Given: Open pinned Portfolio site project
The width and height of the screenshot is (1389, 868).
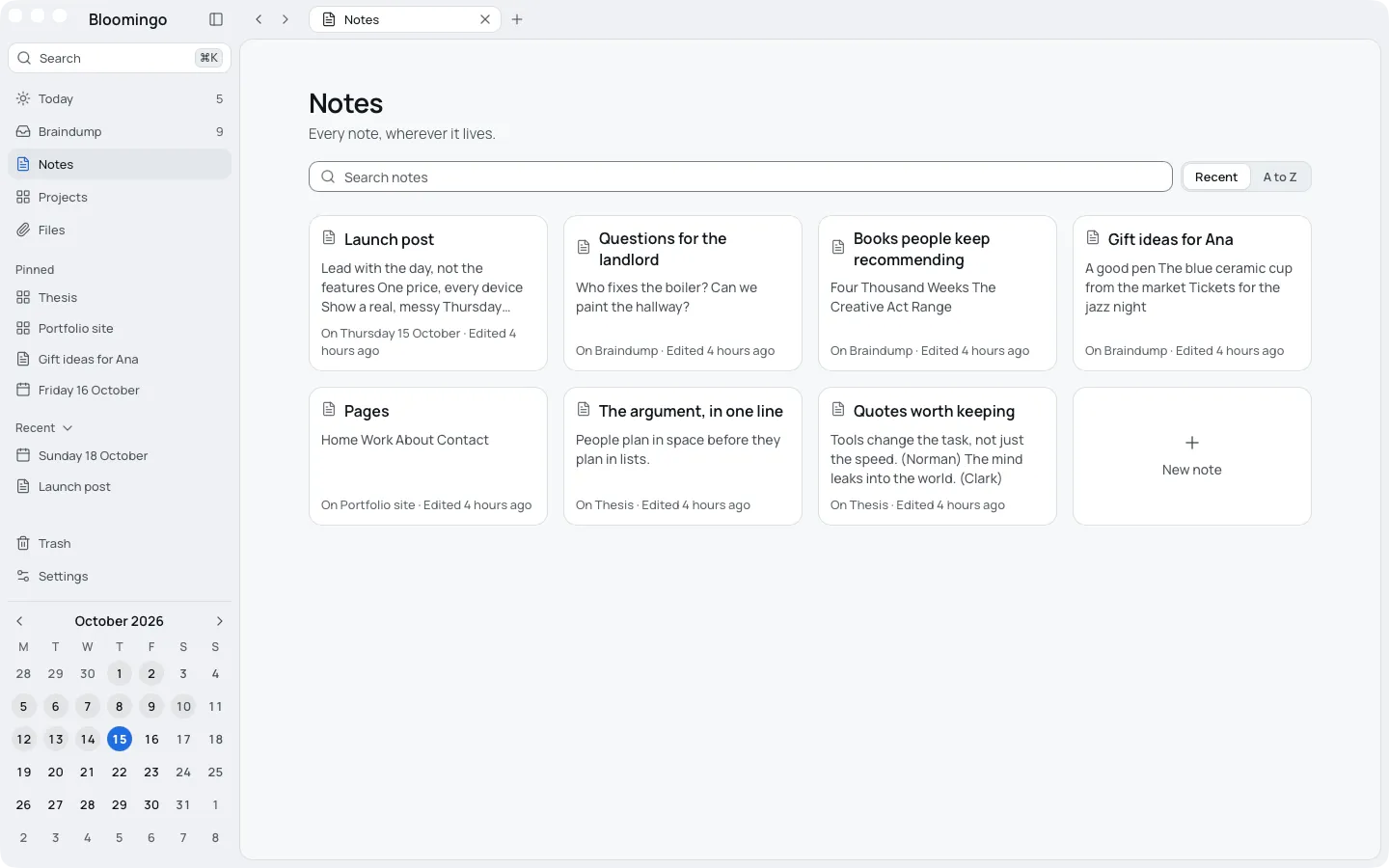Looking at the screenshot, I should click(x=120, y=328).
